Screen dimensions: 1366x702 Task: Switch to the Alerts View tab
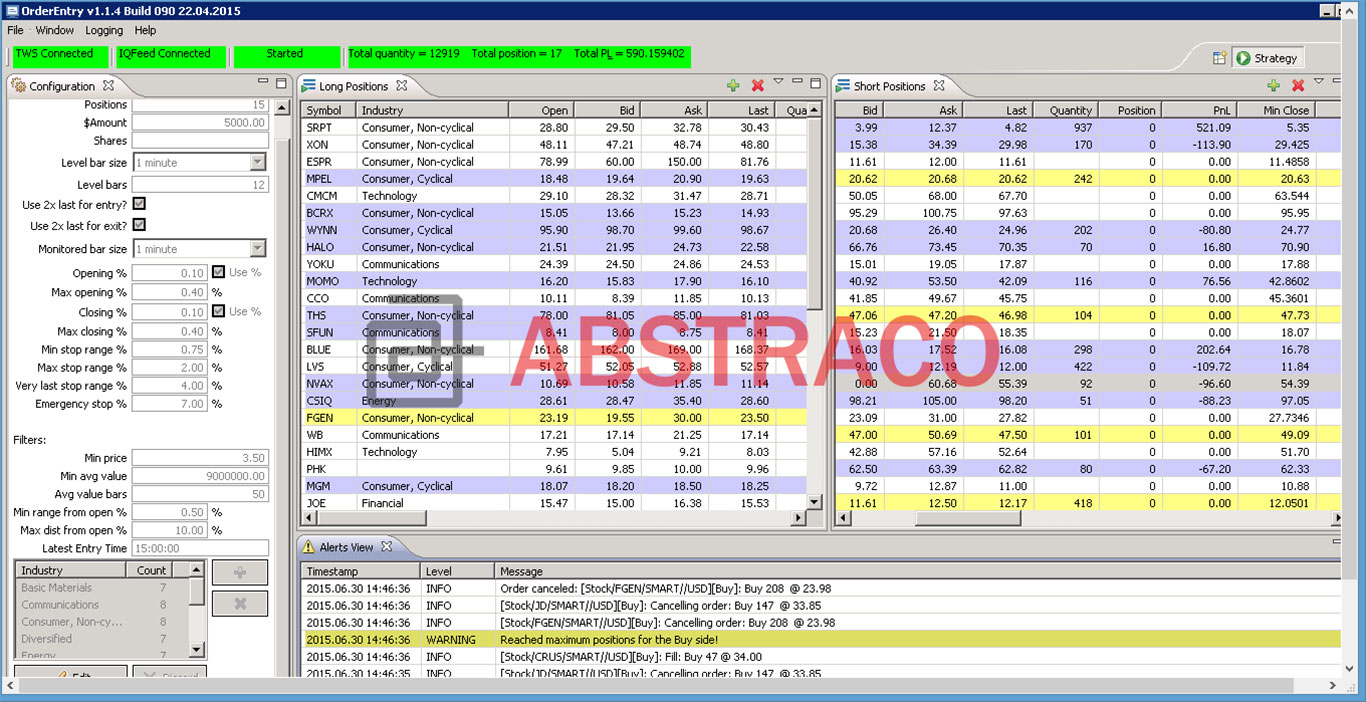point(347,546)
